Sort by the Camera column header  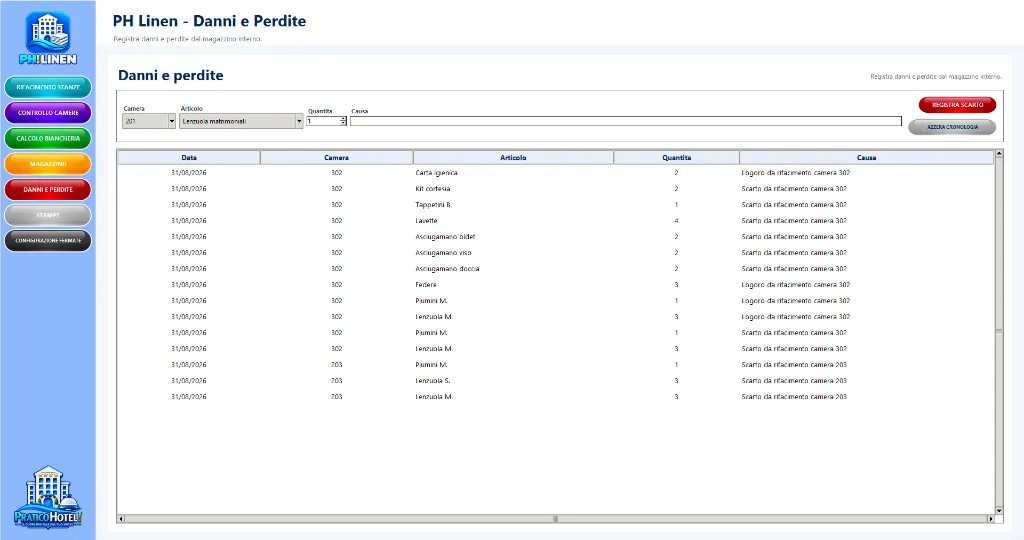pyautogui.click(x=336, y=157)
